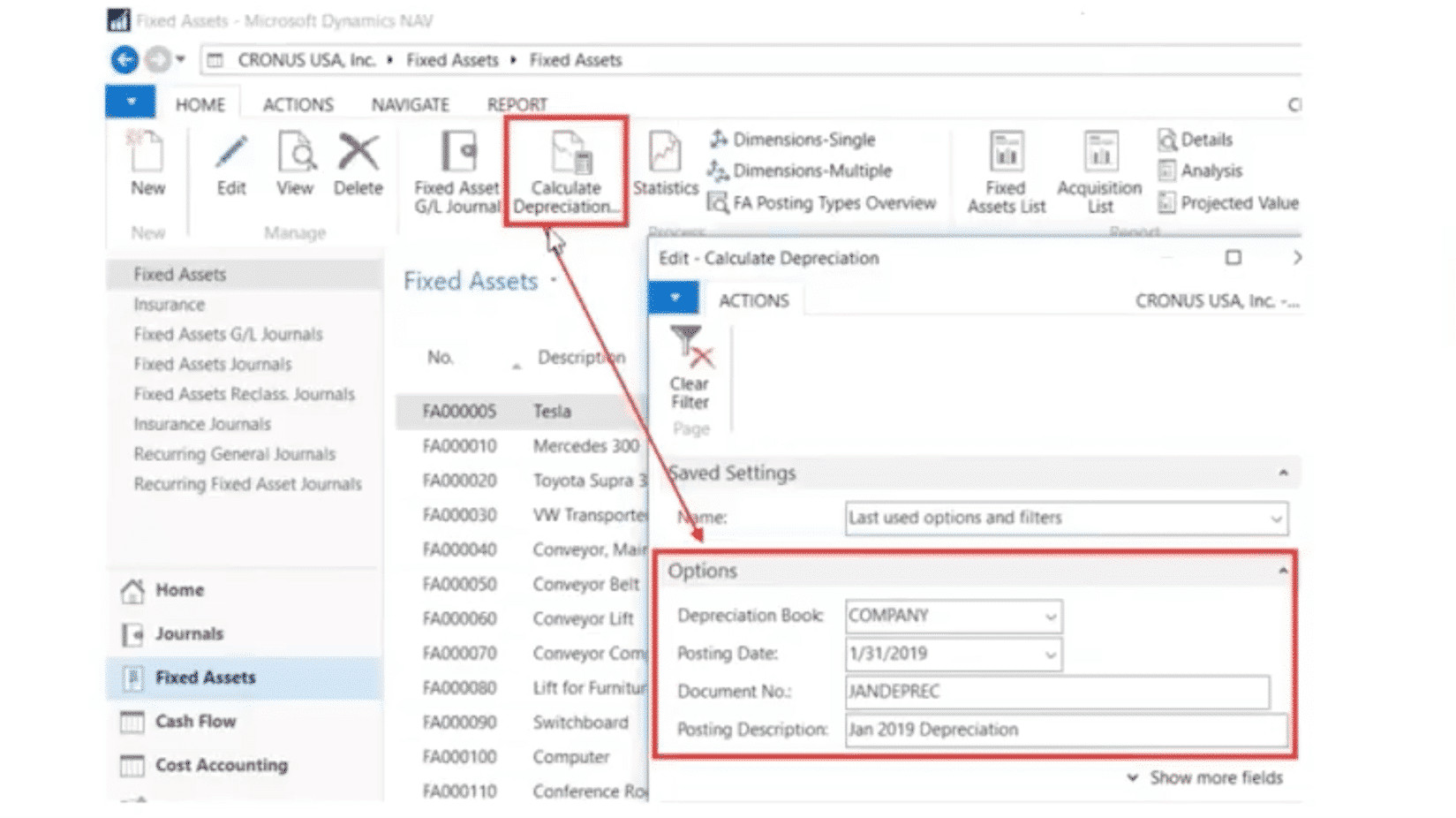Select Fixed Assets in navigation pane
Image resolution: width=1456 pixels, height=818 pixels.
click(245, 274)
